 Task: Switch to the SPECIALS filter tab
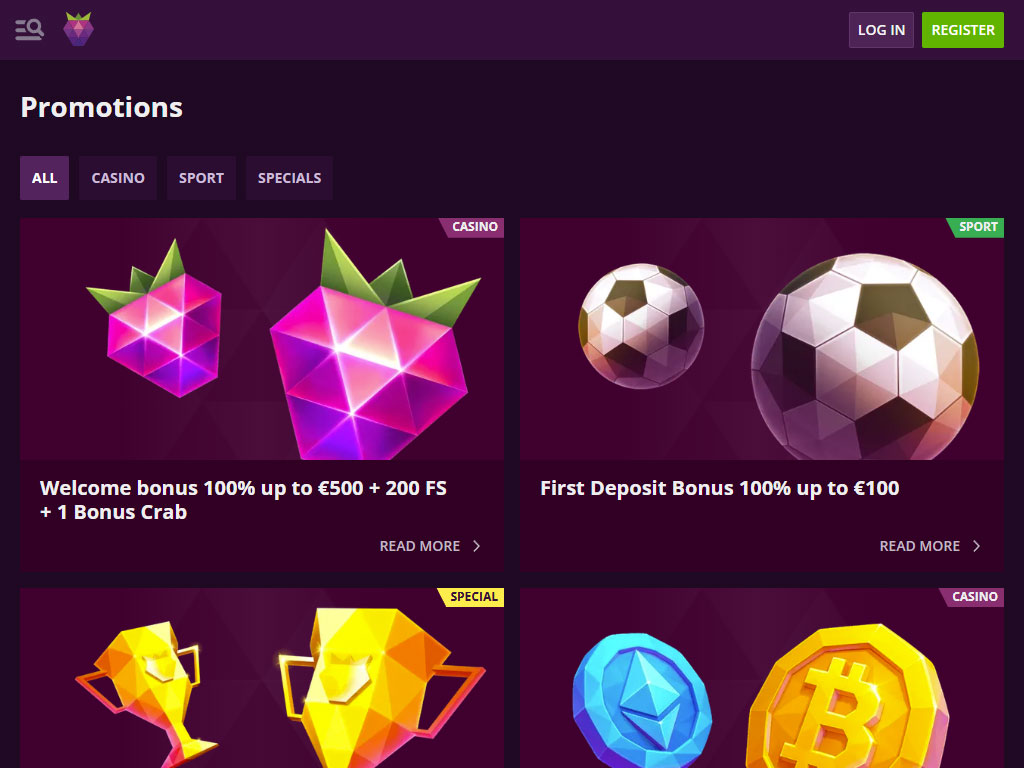tap(289, 178)
